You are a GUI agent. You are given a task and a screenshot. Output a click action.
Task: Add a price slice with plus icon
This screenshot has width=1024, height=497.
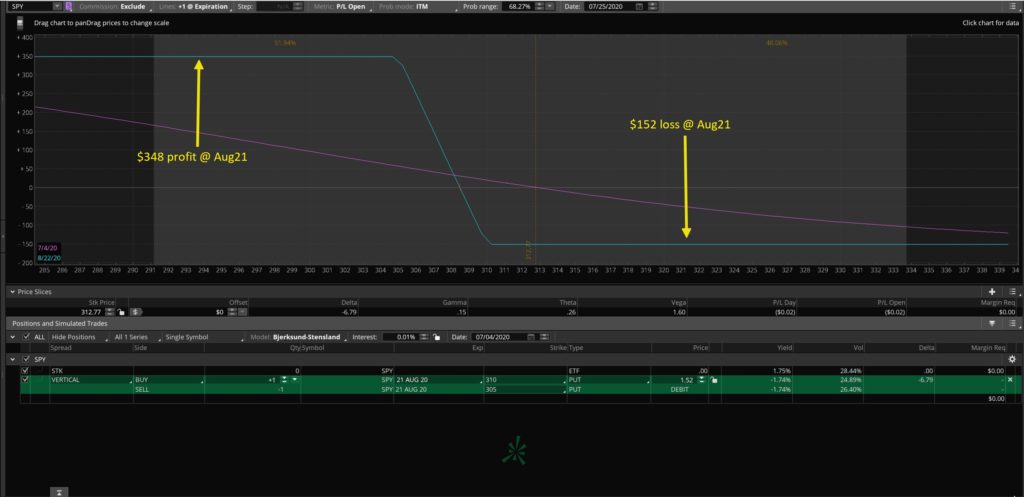tap(992, 291)
